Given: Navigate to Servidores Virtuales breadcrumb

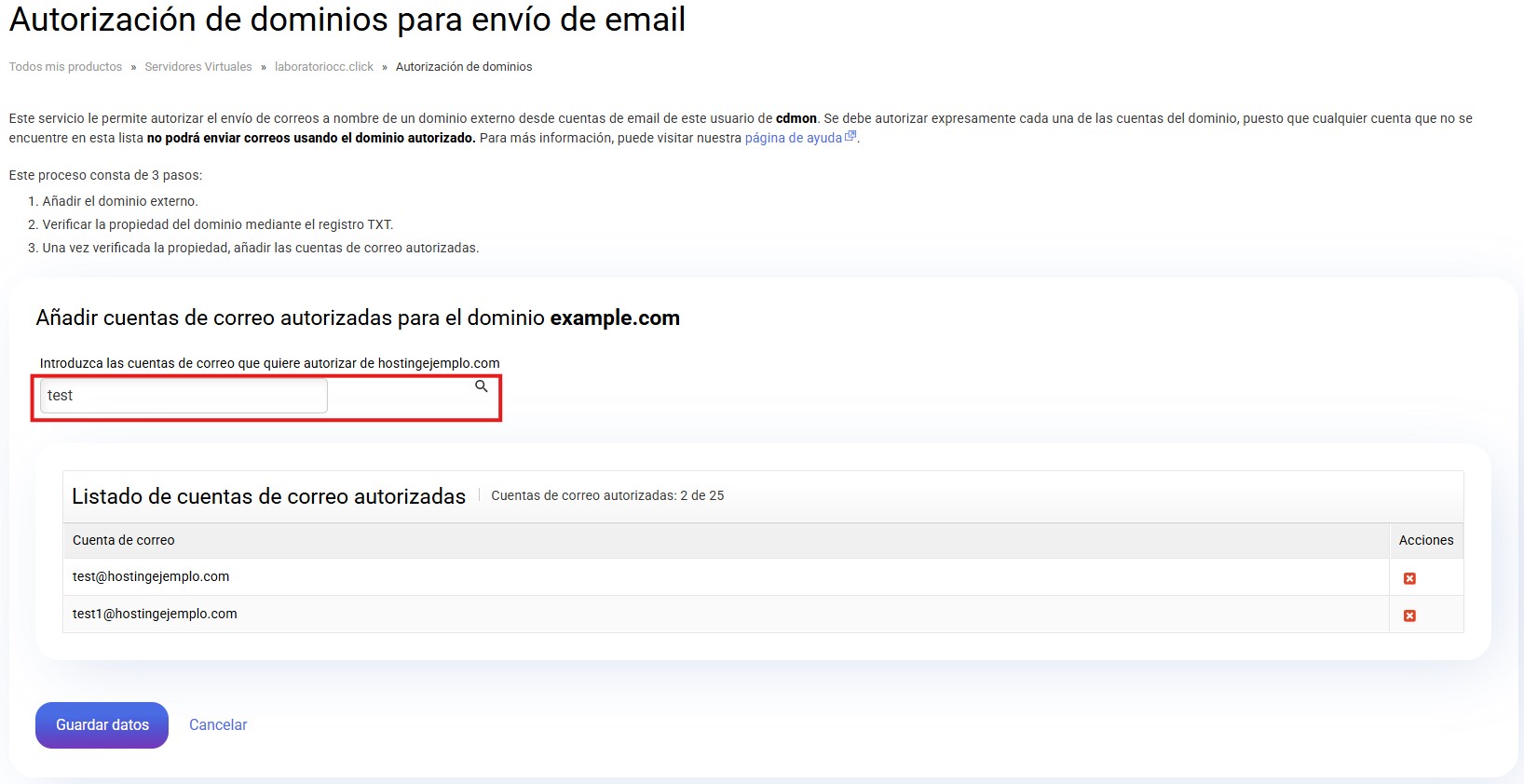Looking at the screenshot, I should (x=198, y=67).
